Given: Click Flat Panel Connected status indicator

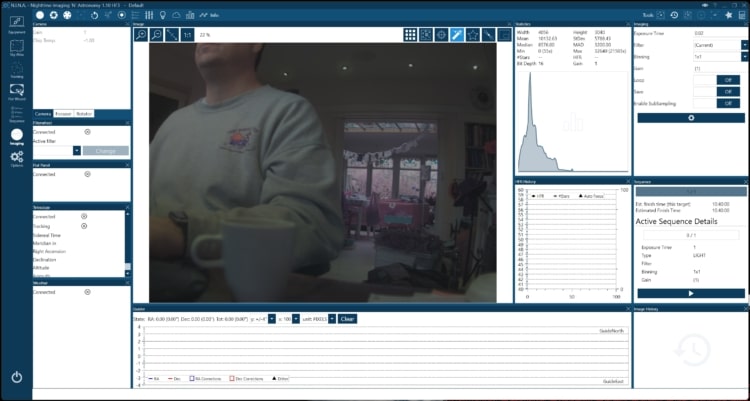Looking at the screenshot, I should pos(88,174).
